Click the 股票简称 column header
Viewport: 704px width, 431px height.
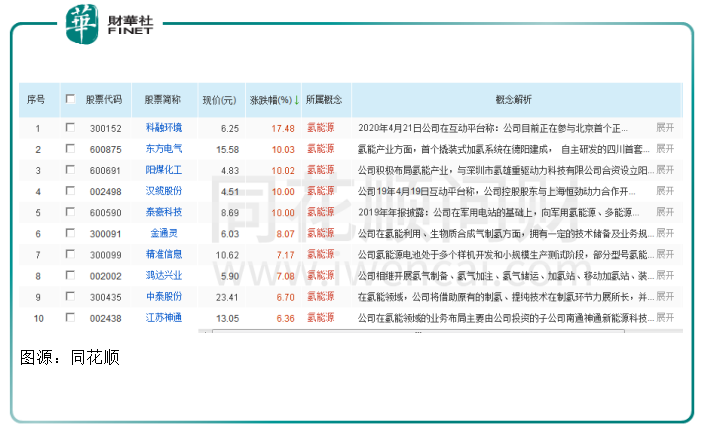[x=163, y=100]
